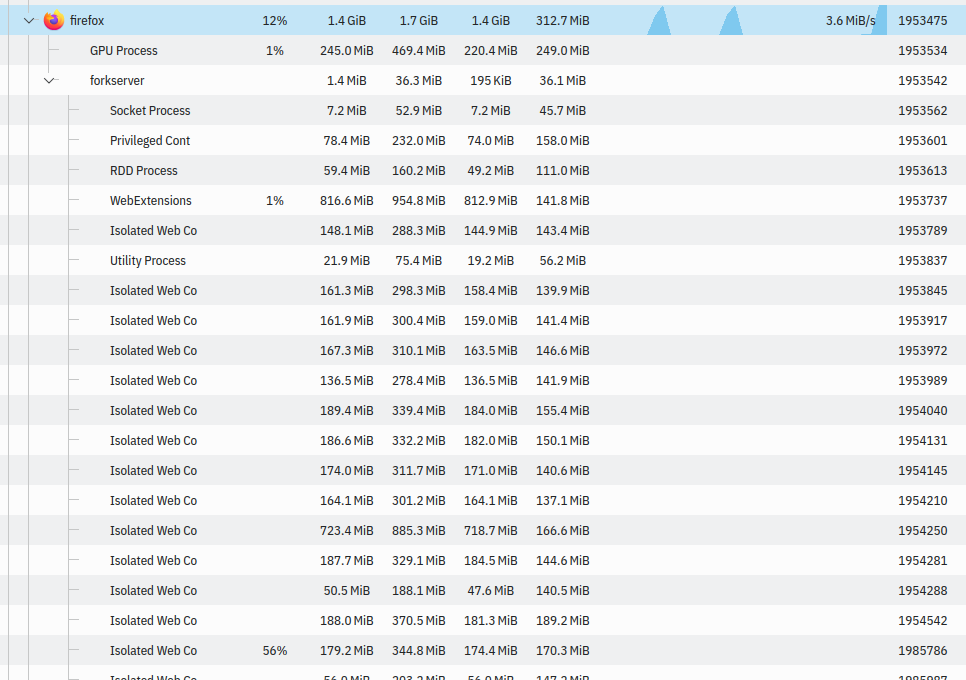The height and width of the screenshot is (680, 966).
Task: Click PID 1953542 of forkserver
Action: tap(922, 80)
